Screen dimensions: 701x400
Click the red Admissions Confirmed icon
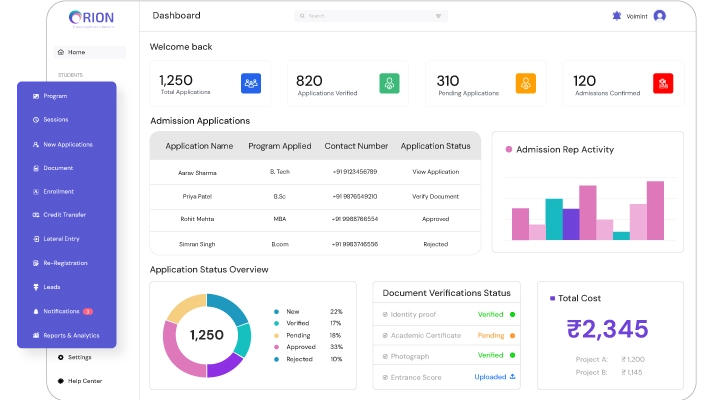(663, 84)
